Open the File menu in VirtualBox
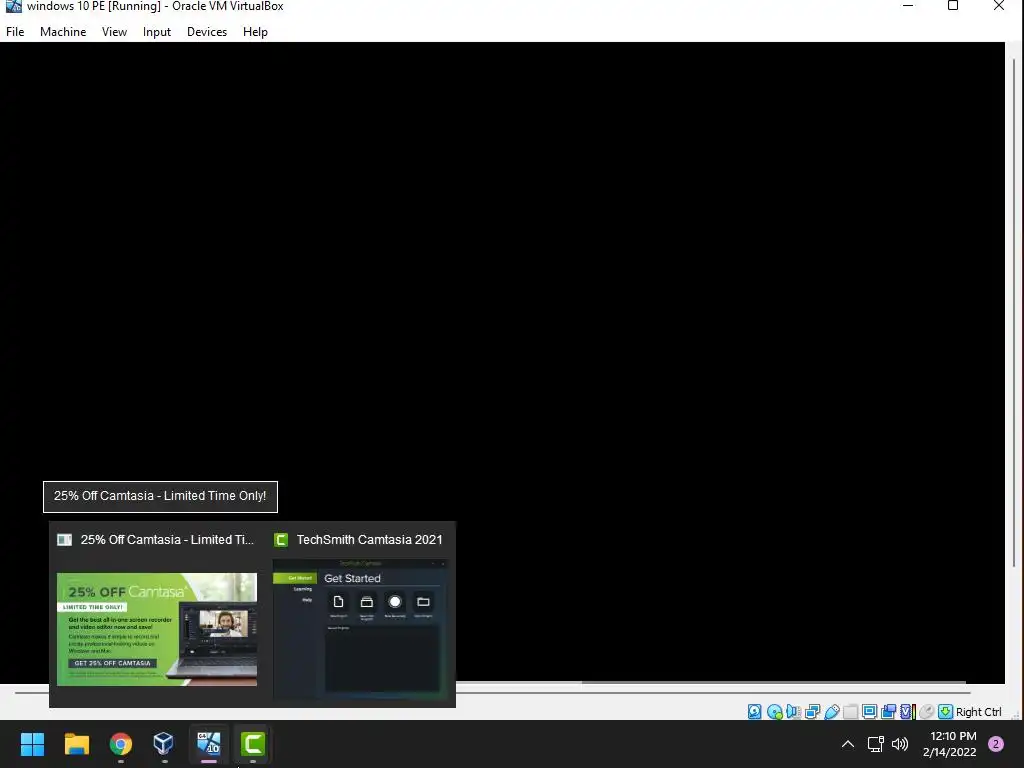This screenshot has height=768, width=1024. coord(15,31)
